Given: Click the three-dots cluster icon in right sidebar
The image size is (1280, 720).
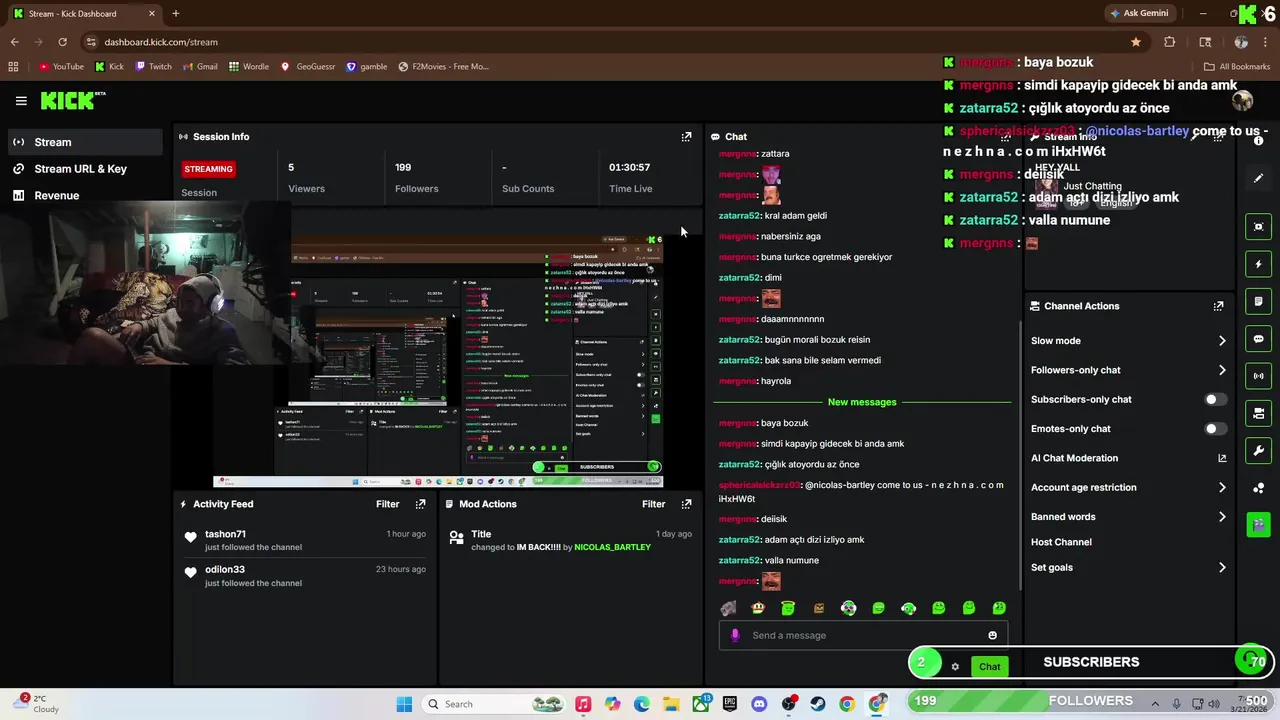Looking at the screenshot, I should [x=1258, y=488].
